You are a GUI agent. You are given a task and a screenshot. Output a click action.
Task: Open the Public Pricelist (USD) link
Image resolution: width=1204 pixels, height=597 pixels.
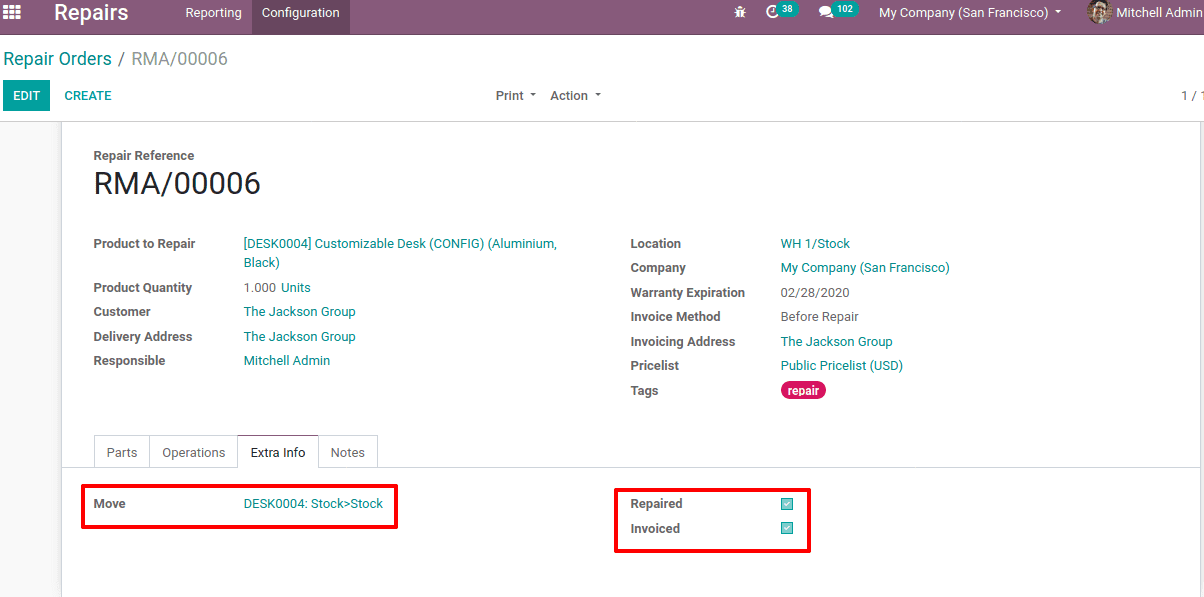pyautogui.click(x=841, y=366)
